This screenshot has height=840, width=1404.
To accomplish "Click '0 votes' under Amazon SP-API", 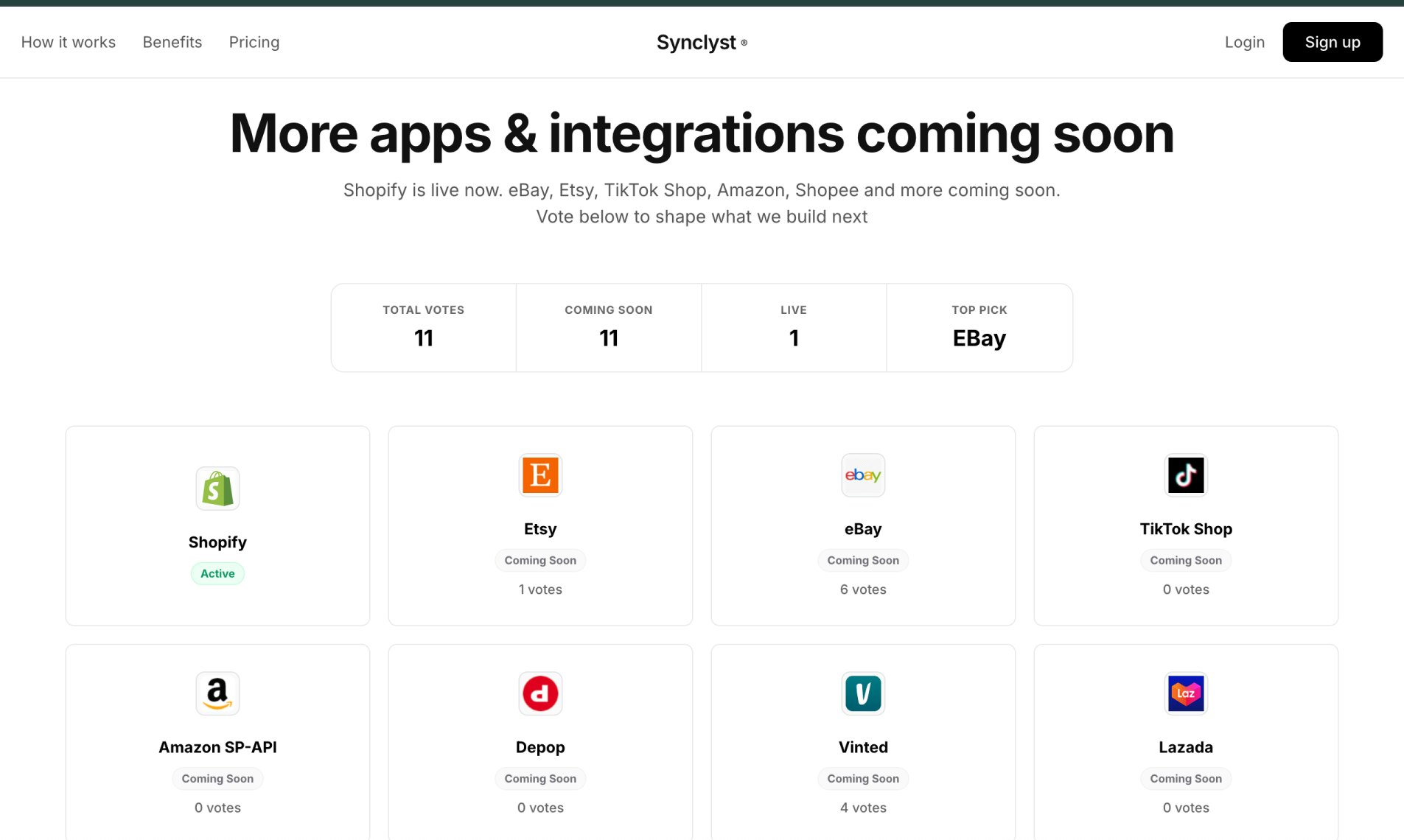I will coord(217,808).
